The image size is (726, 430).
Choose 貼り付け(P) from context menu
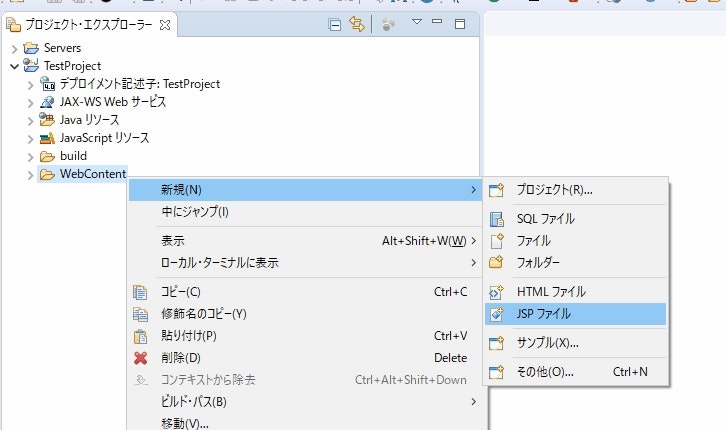click(305, 336)
